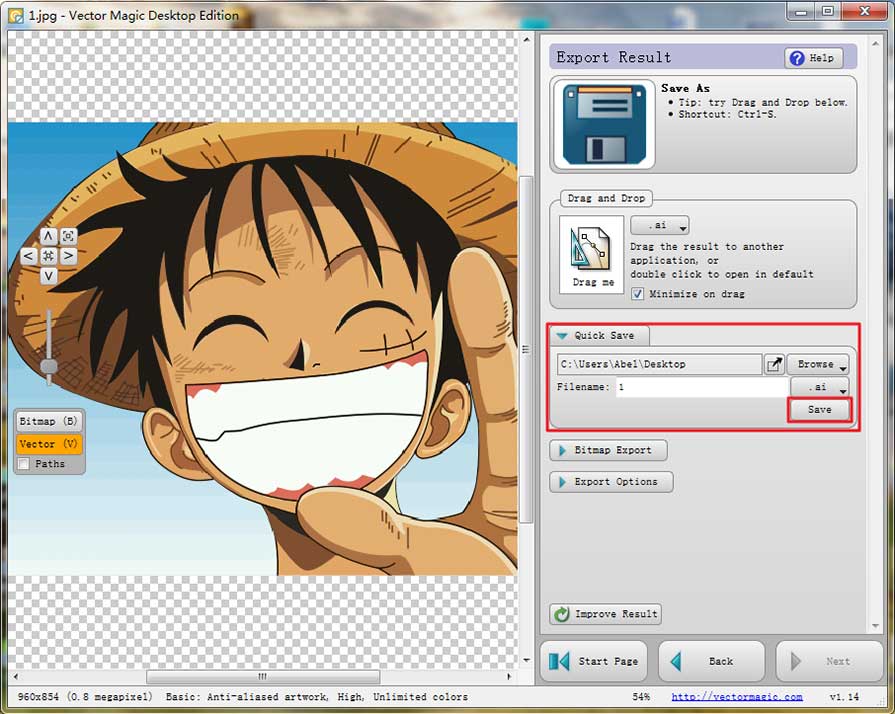The image size is (895, 714).
Task: Click the pan up arrow button
Action: (x=48, y=236)
